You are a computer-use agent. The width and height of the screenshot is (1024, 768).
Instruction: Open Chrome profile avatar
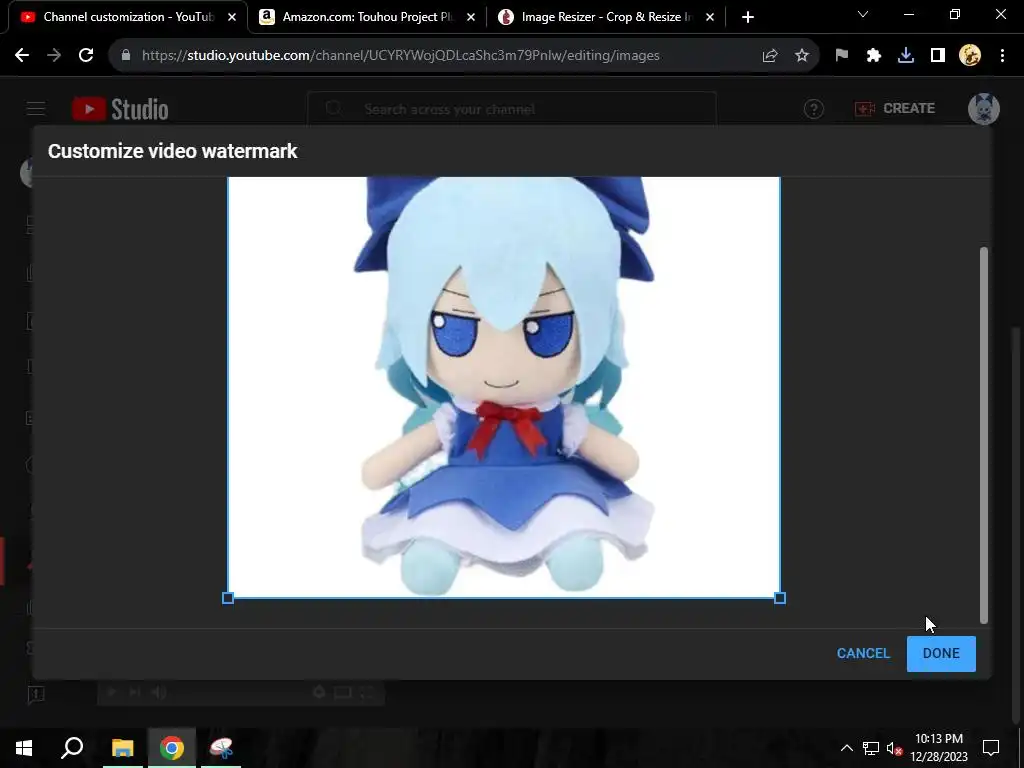pos(970,56)
